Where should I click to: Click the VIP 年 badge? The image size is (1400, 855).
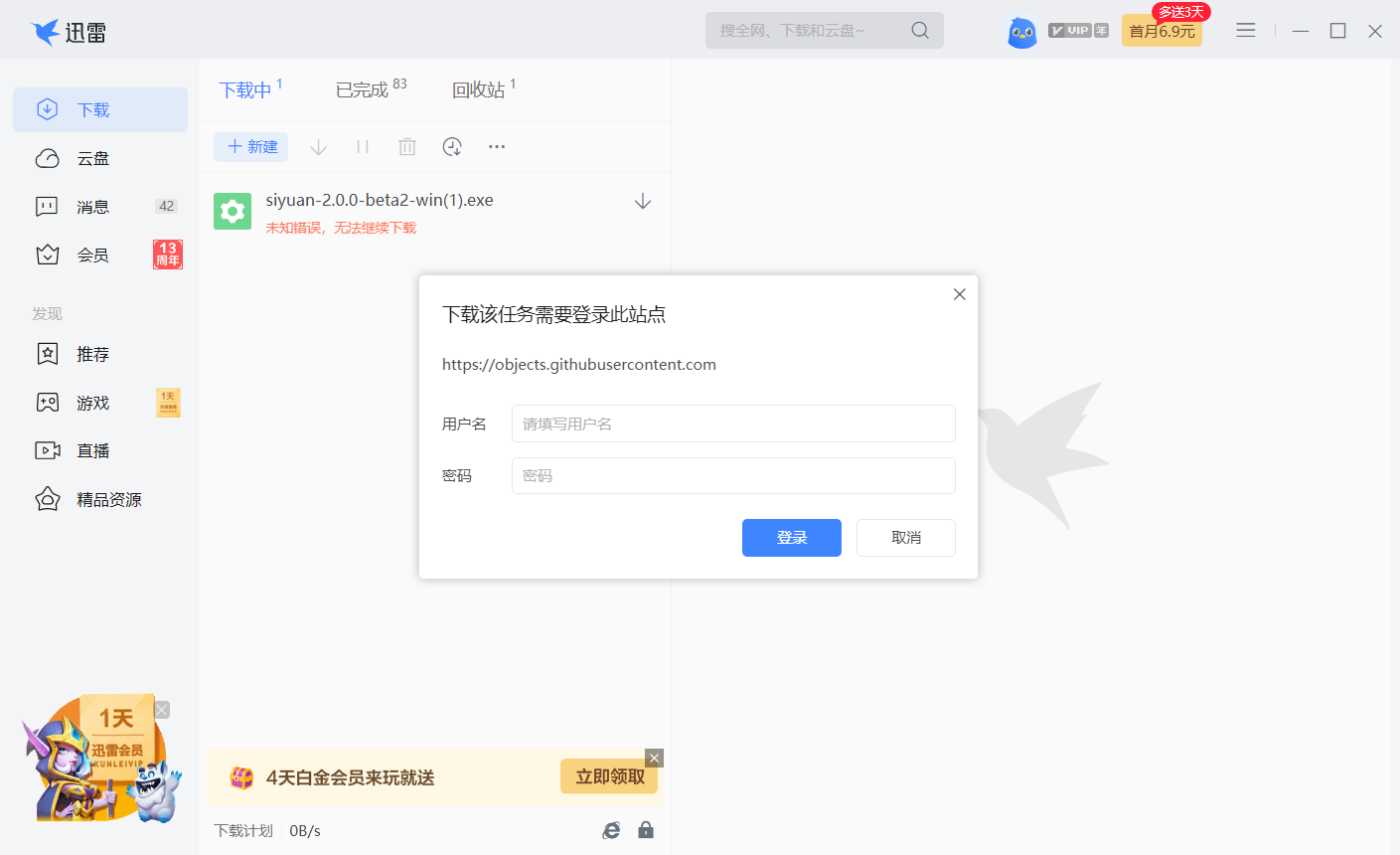(x=1078, y=31)
